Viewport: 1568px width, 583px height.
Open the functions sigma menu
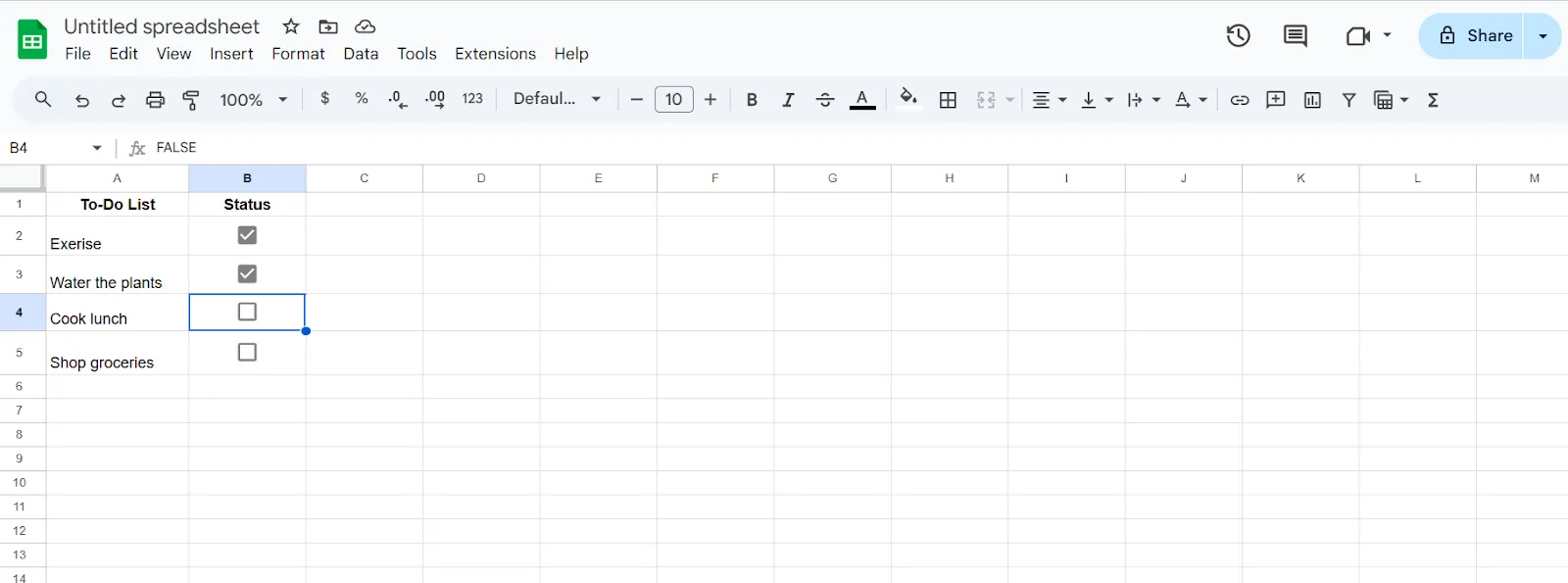point(1433,100)
